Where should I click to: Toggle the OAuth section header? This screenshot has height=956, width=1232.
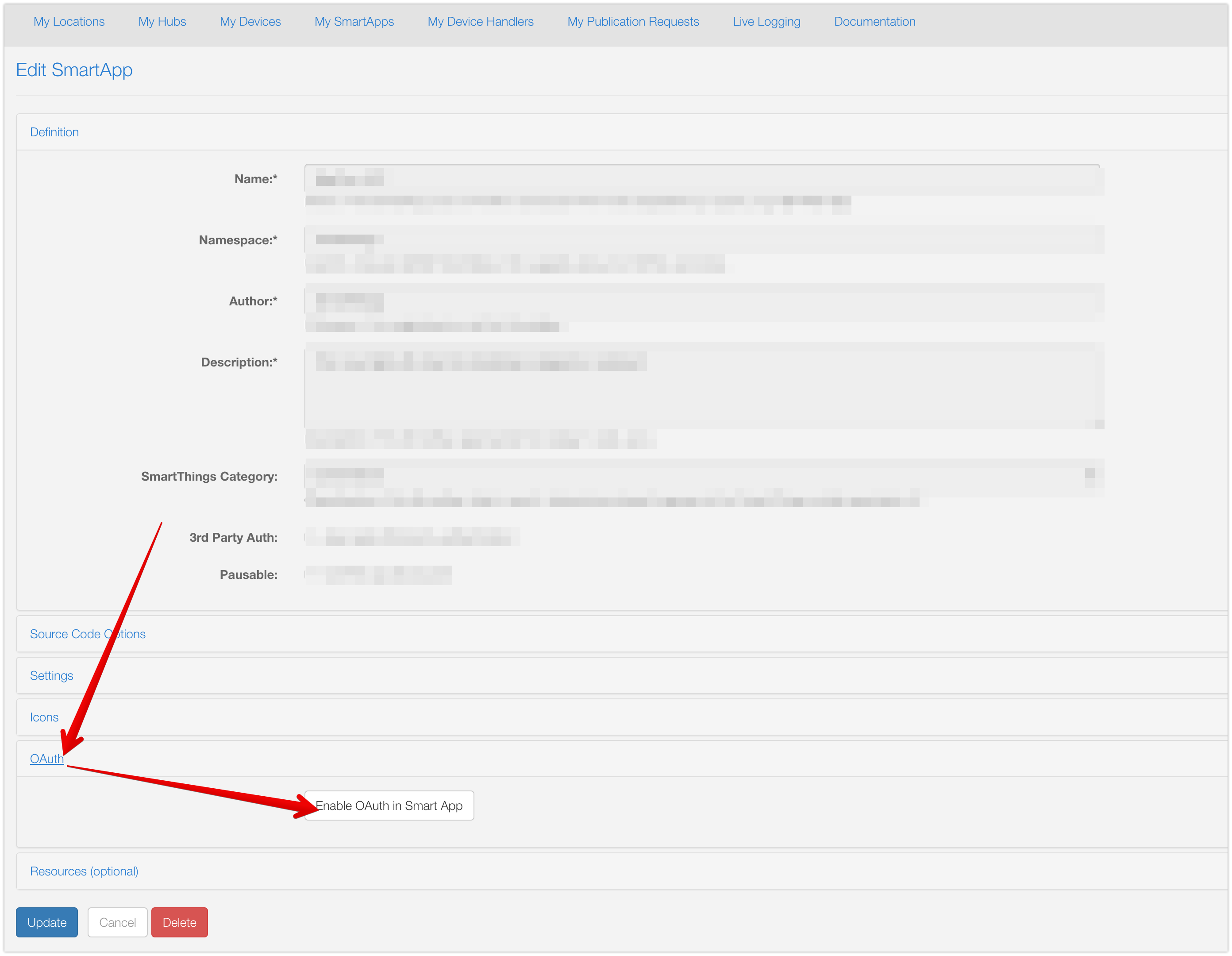tap(46, 759)
